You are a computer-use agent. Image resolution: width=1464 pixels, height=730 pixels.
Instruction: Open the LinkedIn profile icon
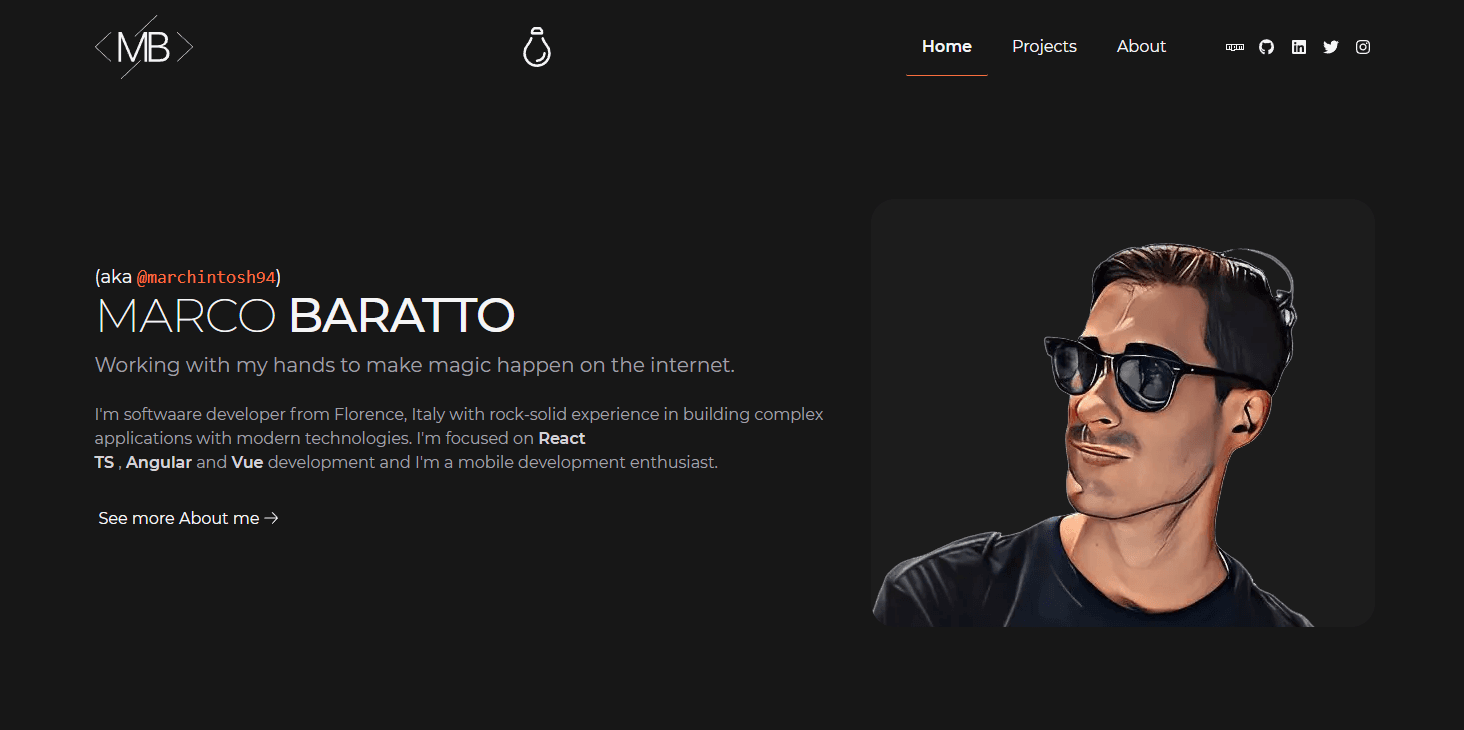1299,47
